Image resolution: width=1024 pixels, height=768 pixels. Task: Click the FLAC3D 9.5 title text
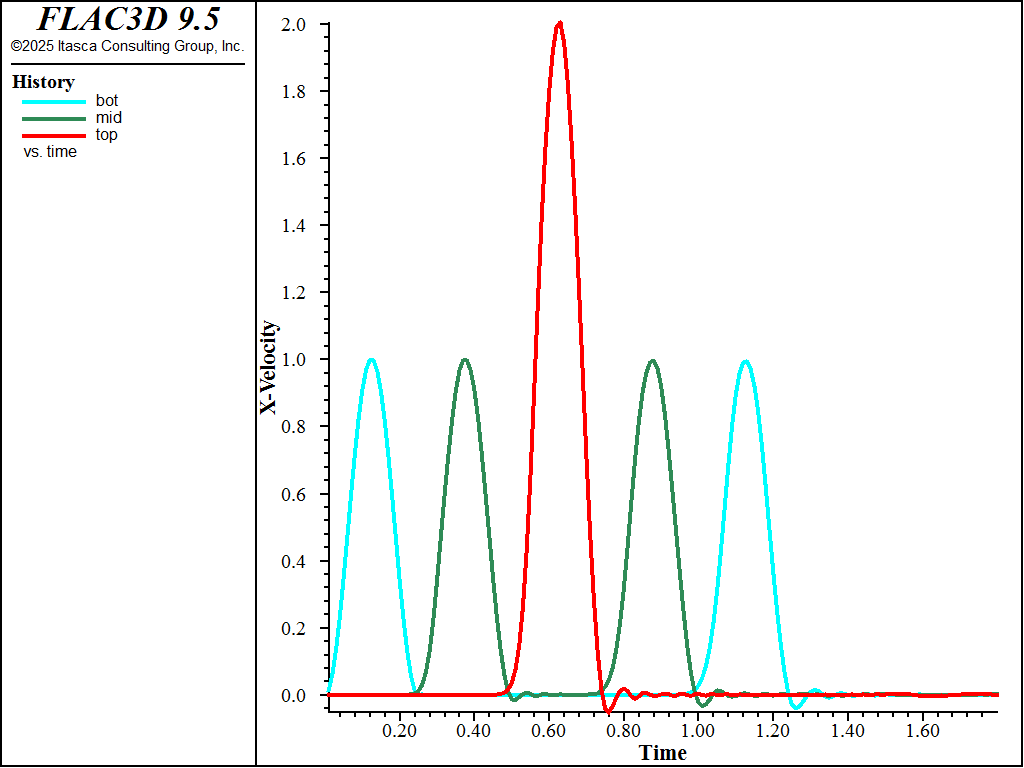[x=128, y=19]
